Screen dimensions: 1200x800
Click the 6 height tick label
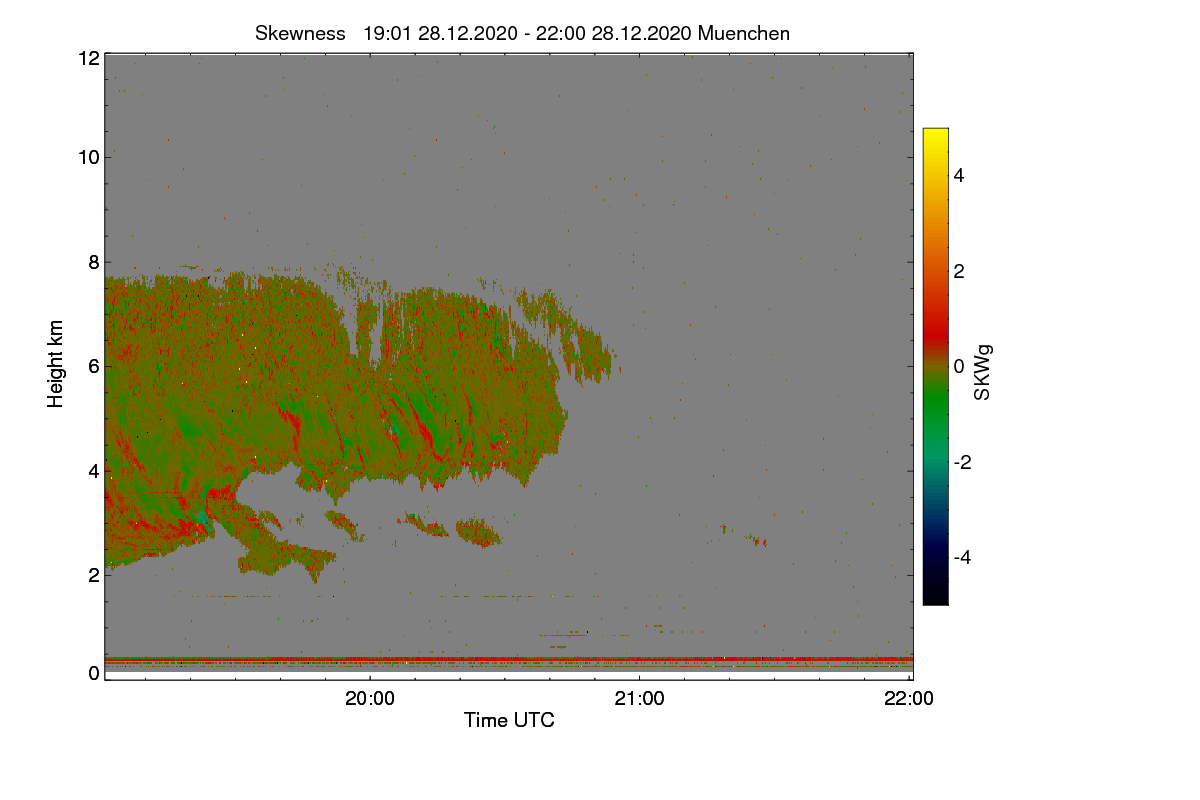coord(94,366)
